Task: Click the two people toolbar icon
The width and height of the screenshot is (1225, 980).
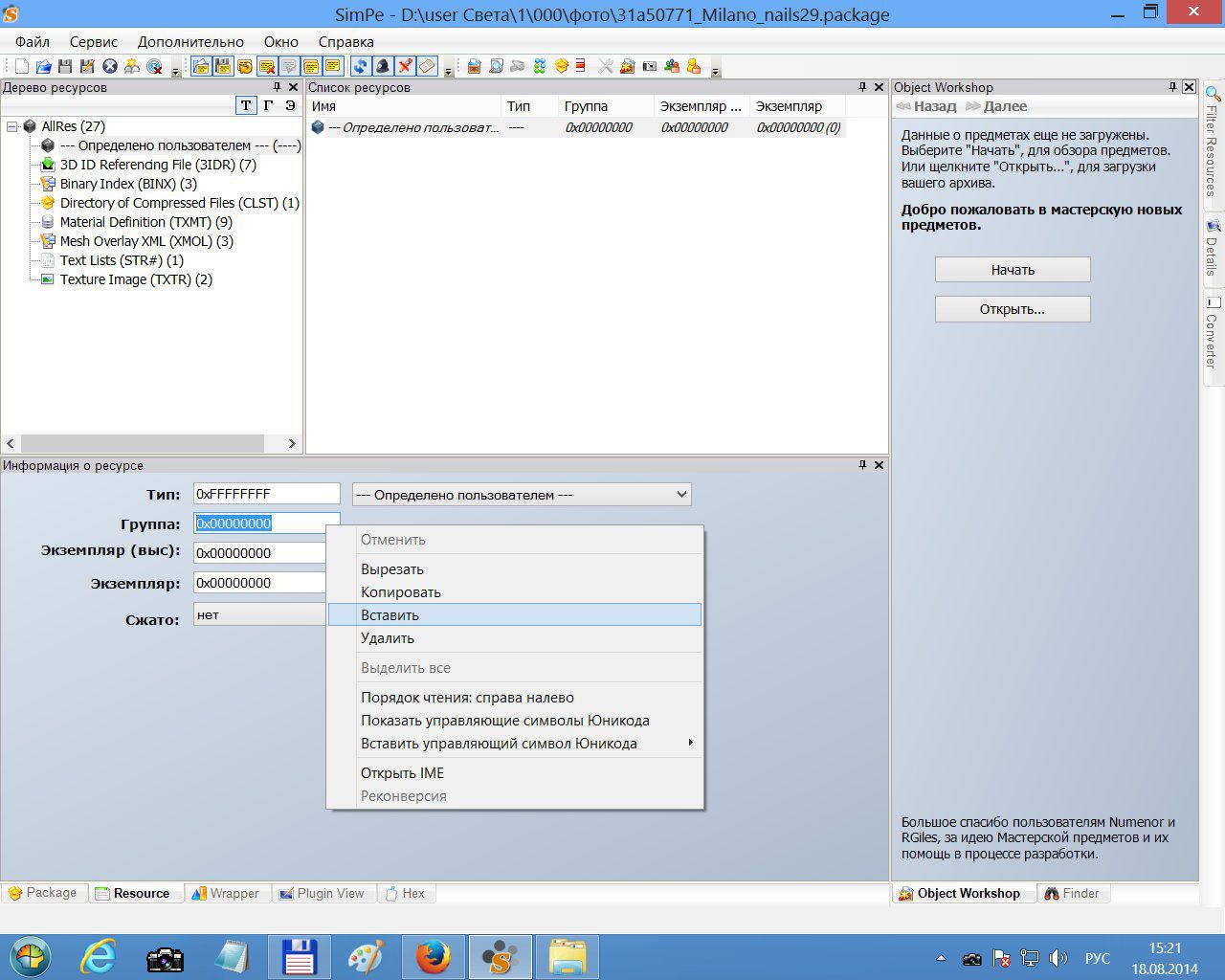Action: 672,66
